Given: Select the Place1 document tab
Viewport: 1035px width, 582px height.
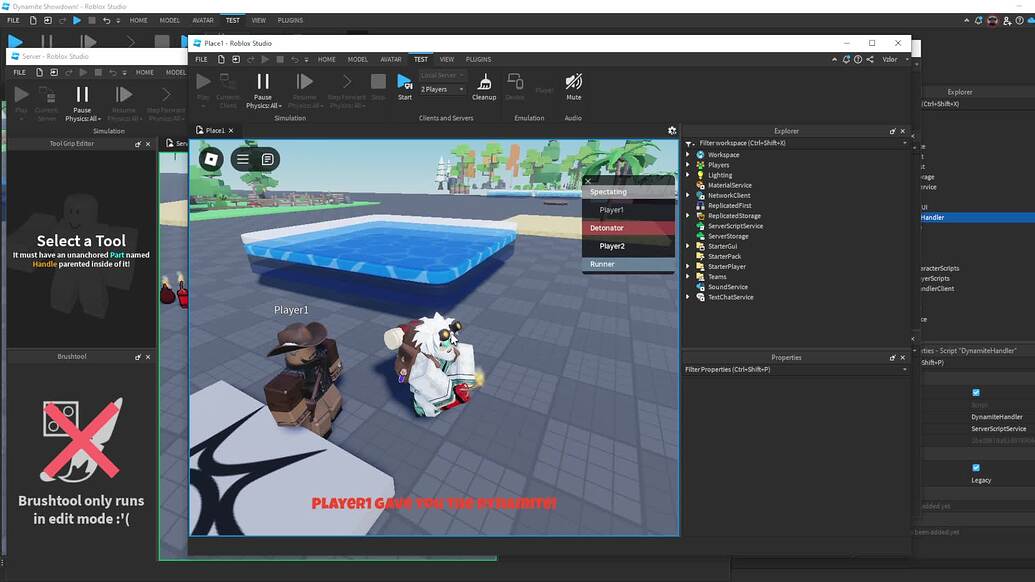Looking at the screenshot, I should tap(213, 129).
